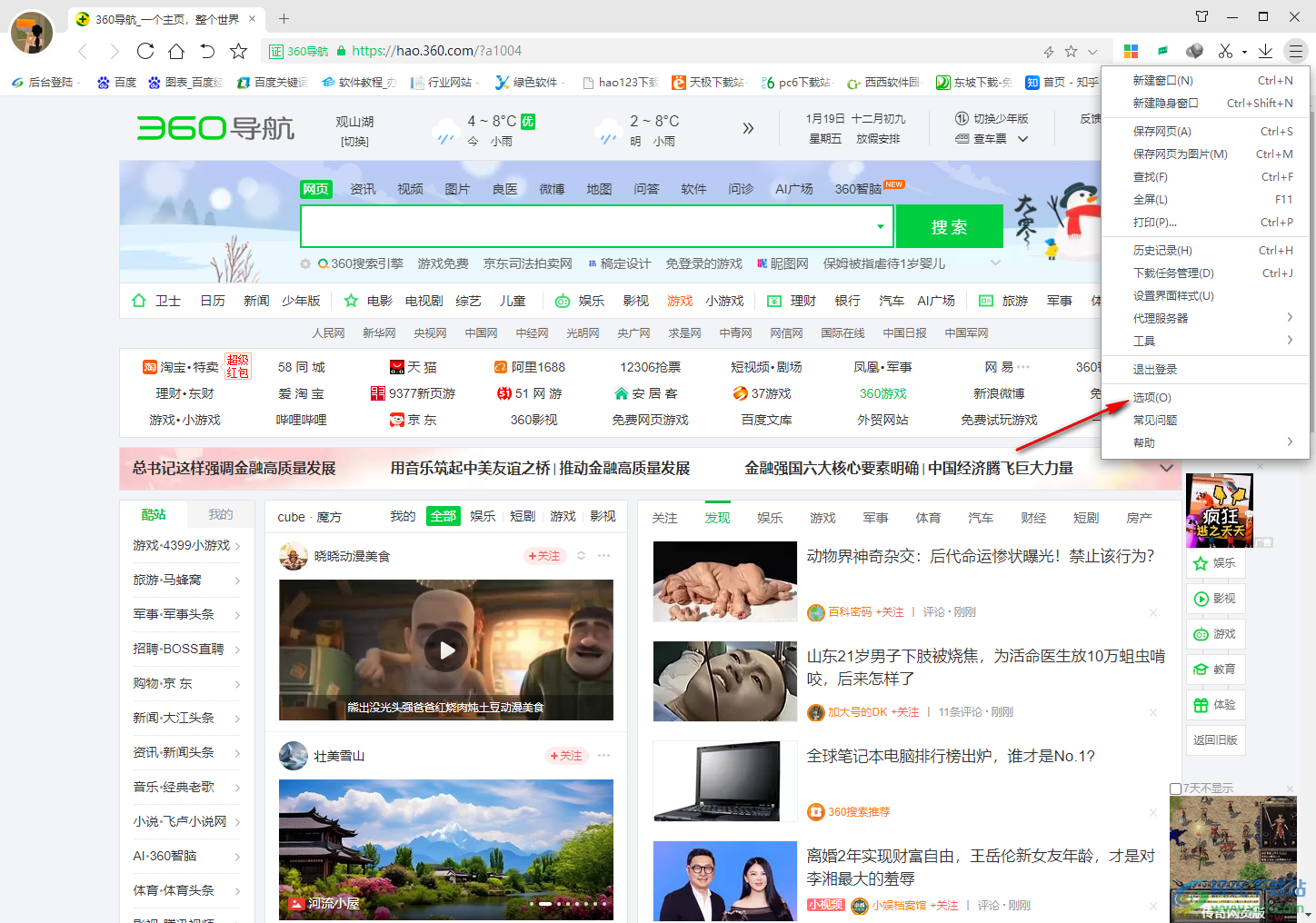Show next weather forecast with double arrow

[748, 128]
